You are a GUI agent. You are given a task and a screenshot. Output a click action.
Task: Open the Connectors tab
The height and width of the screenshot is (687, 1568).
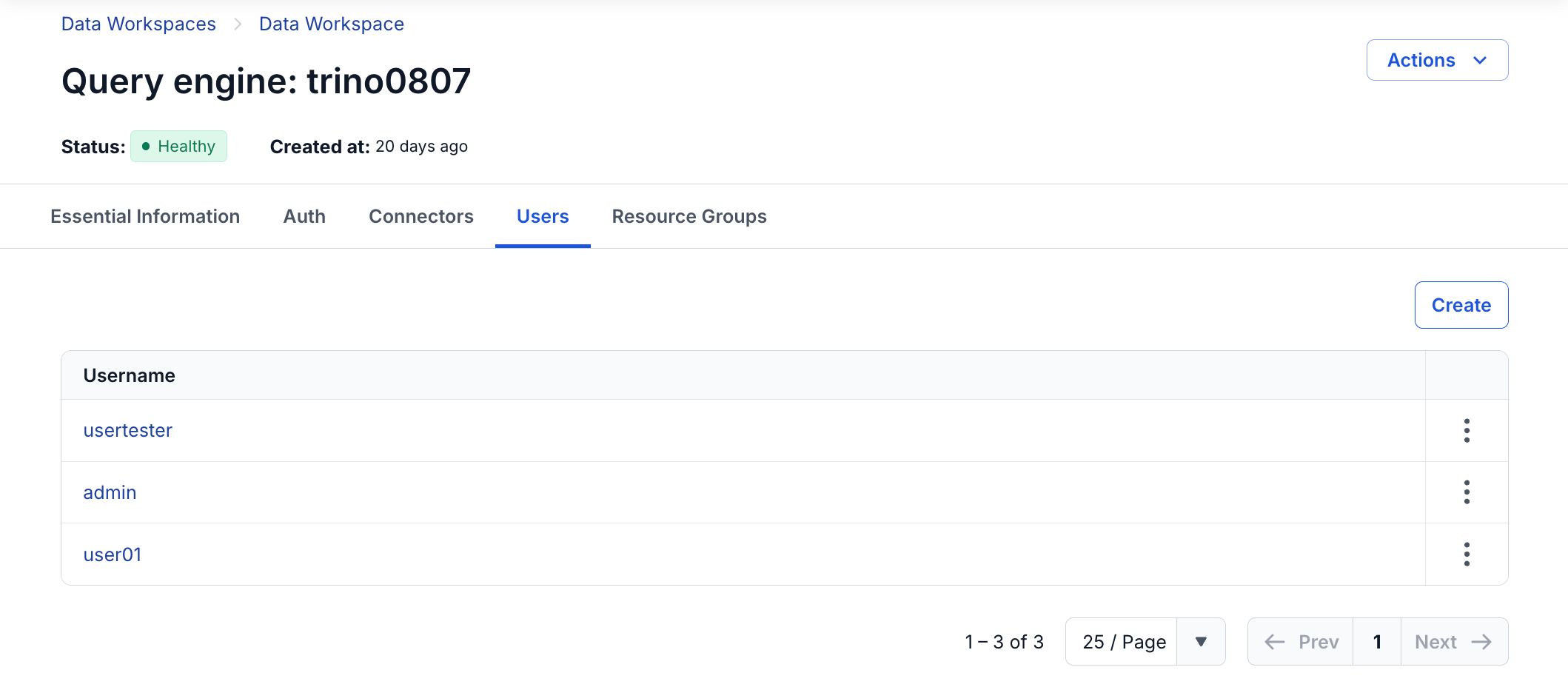(421, 216)
